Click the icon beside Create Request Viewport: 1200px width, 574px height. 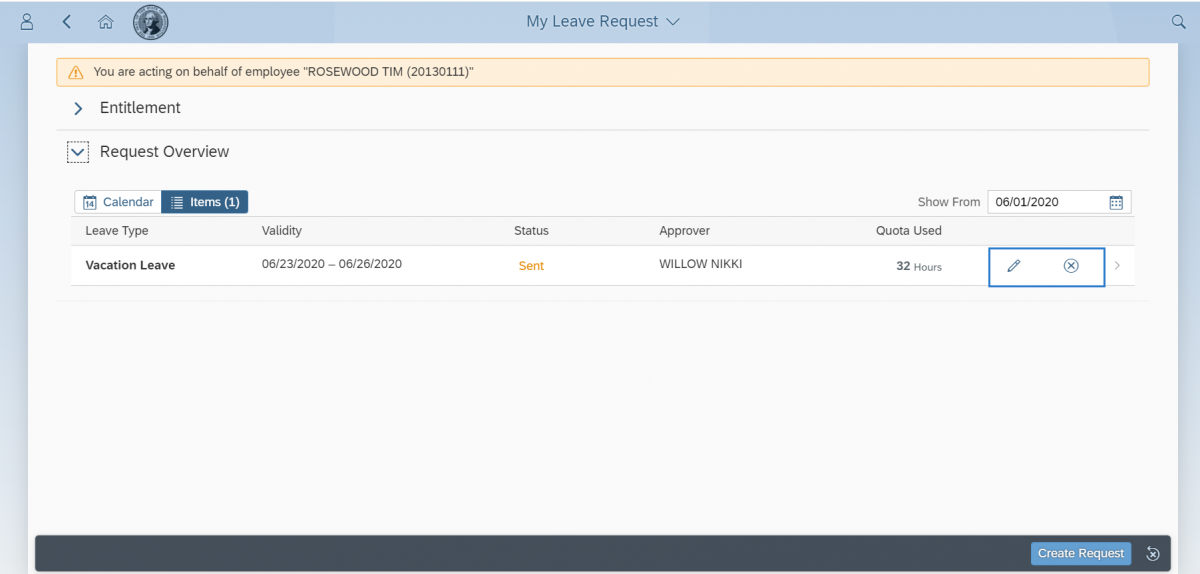click(x=1152, y=554)
